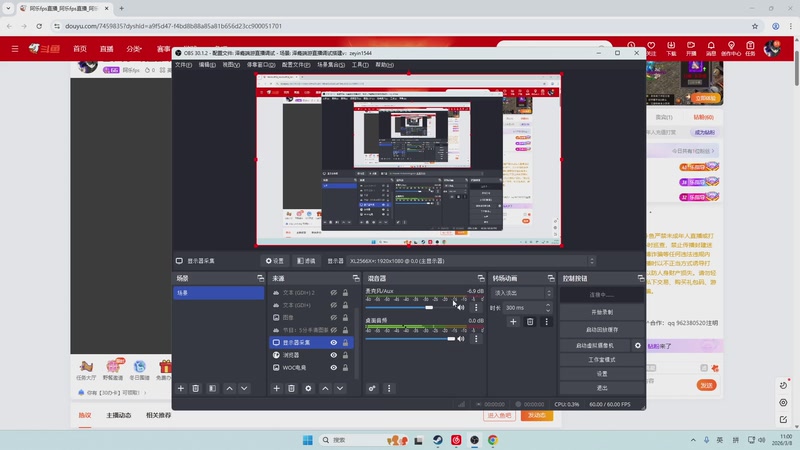Screen dimensions: 800x450
Task: Hide the 浏览器 source
Action: [334, 355]
